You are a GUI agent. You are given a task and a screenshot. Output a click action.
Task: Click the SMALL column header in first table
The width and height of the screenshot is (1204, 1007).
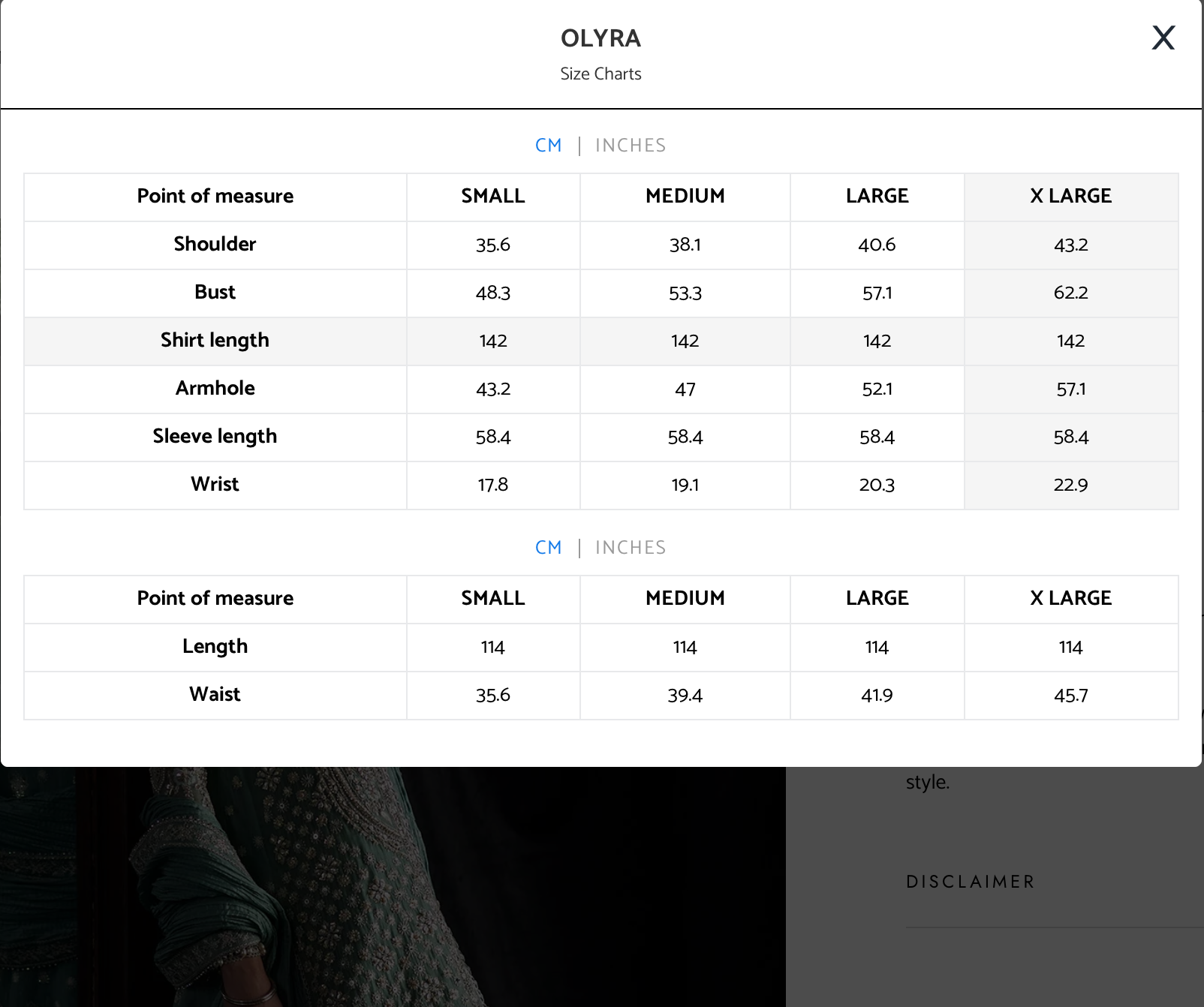(493, 197)
